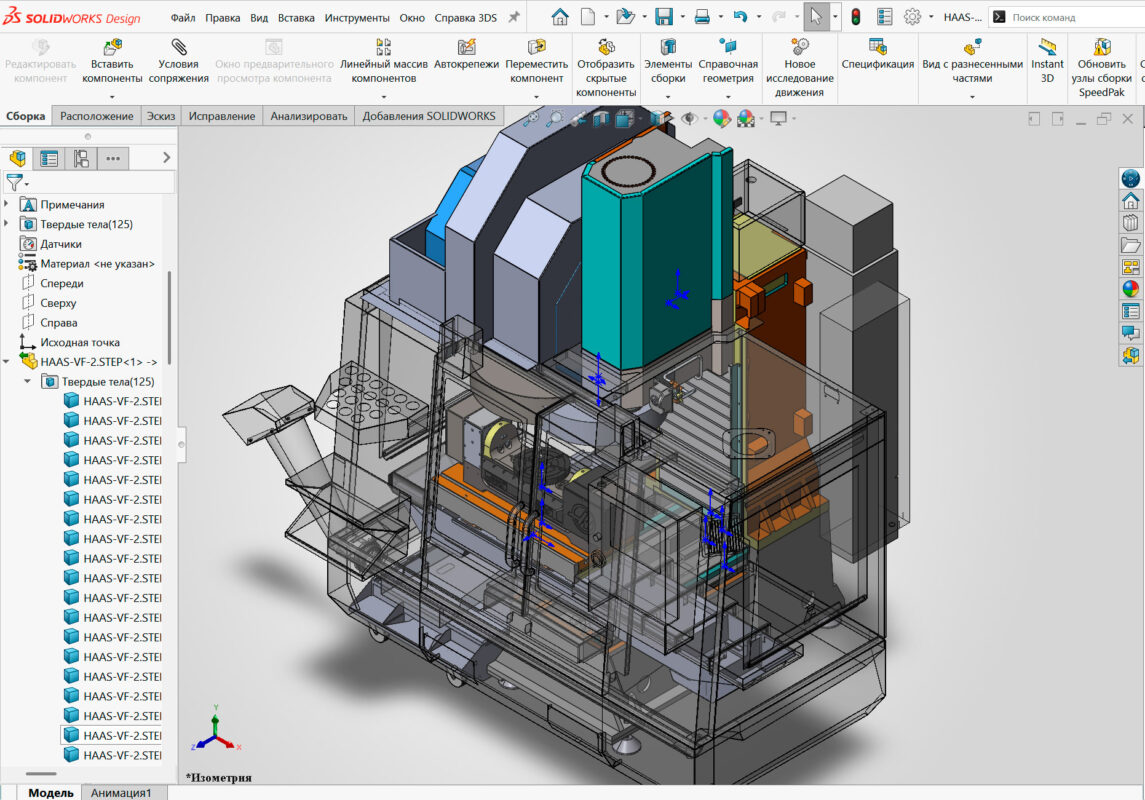Switch to the PropertyManager tab in the left panel

[x=49, y=158]
